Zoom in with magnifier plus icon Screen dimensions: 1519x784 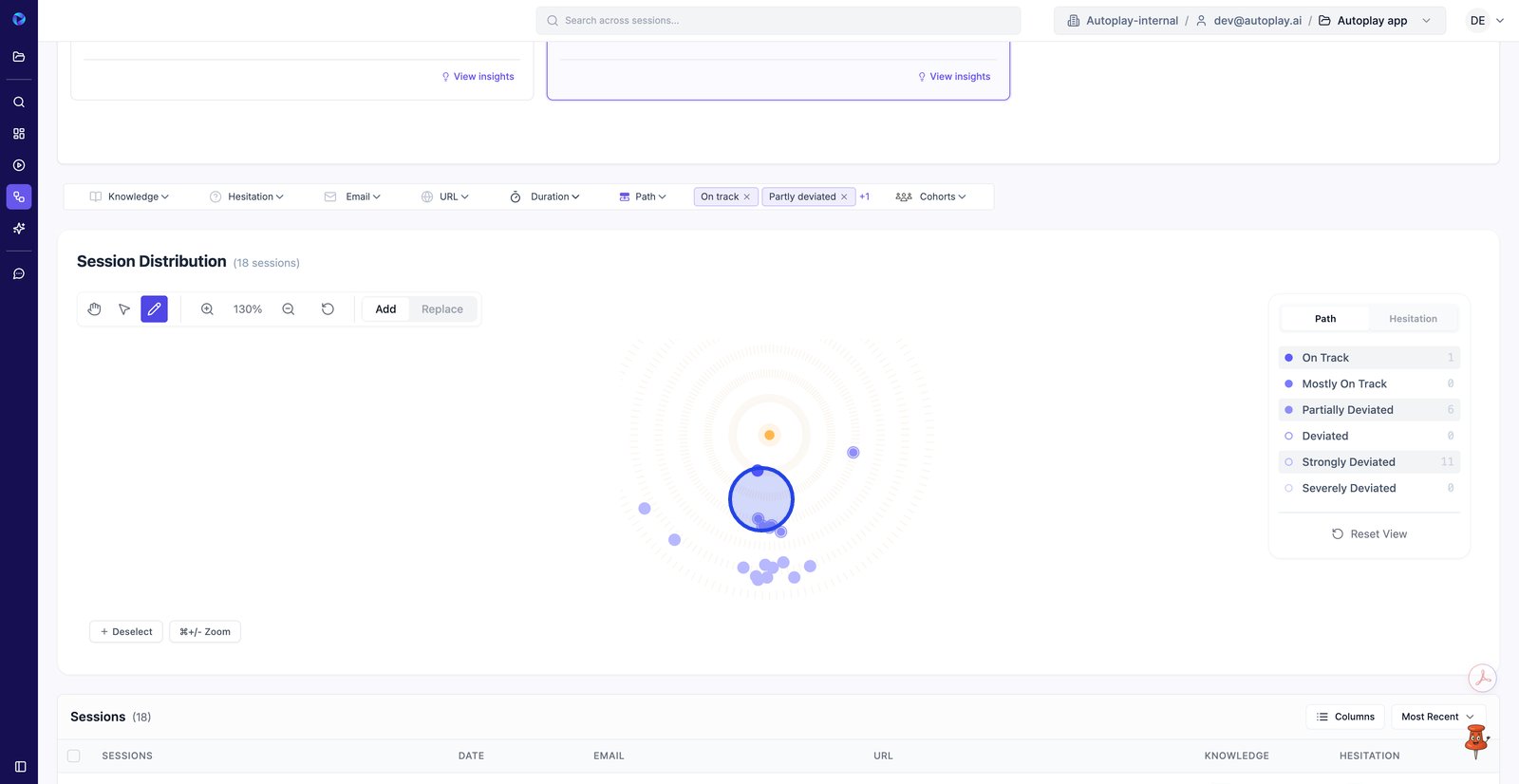(207, 309)
